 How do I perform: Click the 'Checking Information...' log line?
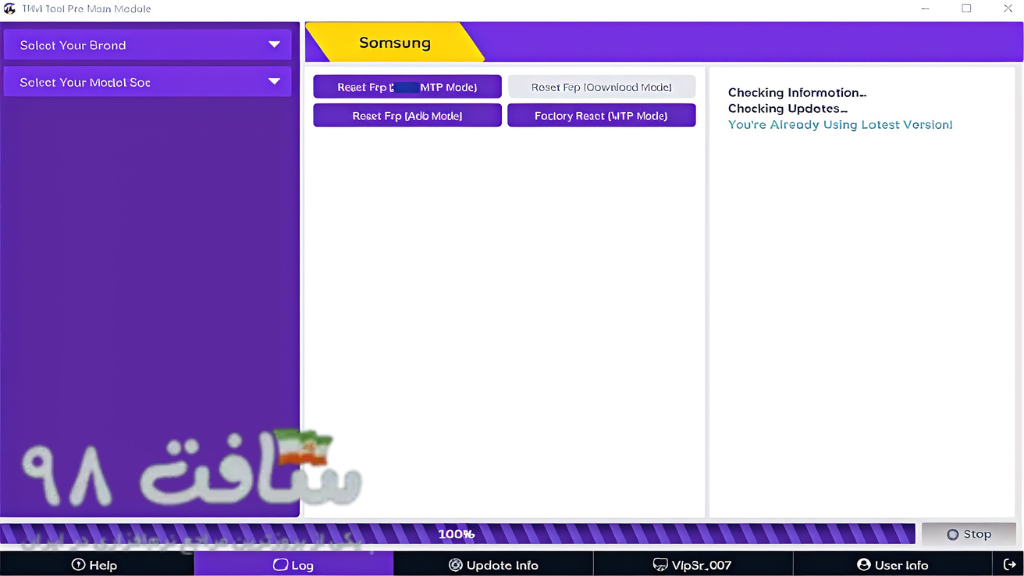(x=797, y=93)
